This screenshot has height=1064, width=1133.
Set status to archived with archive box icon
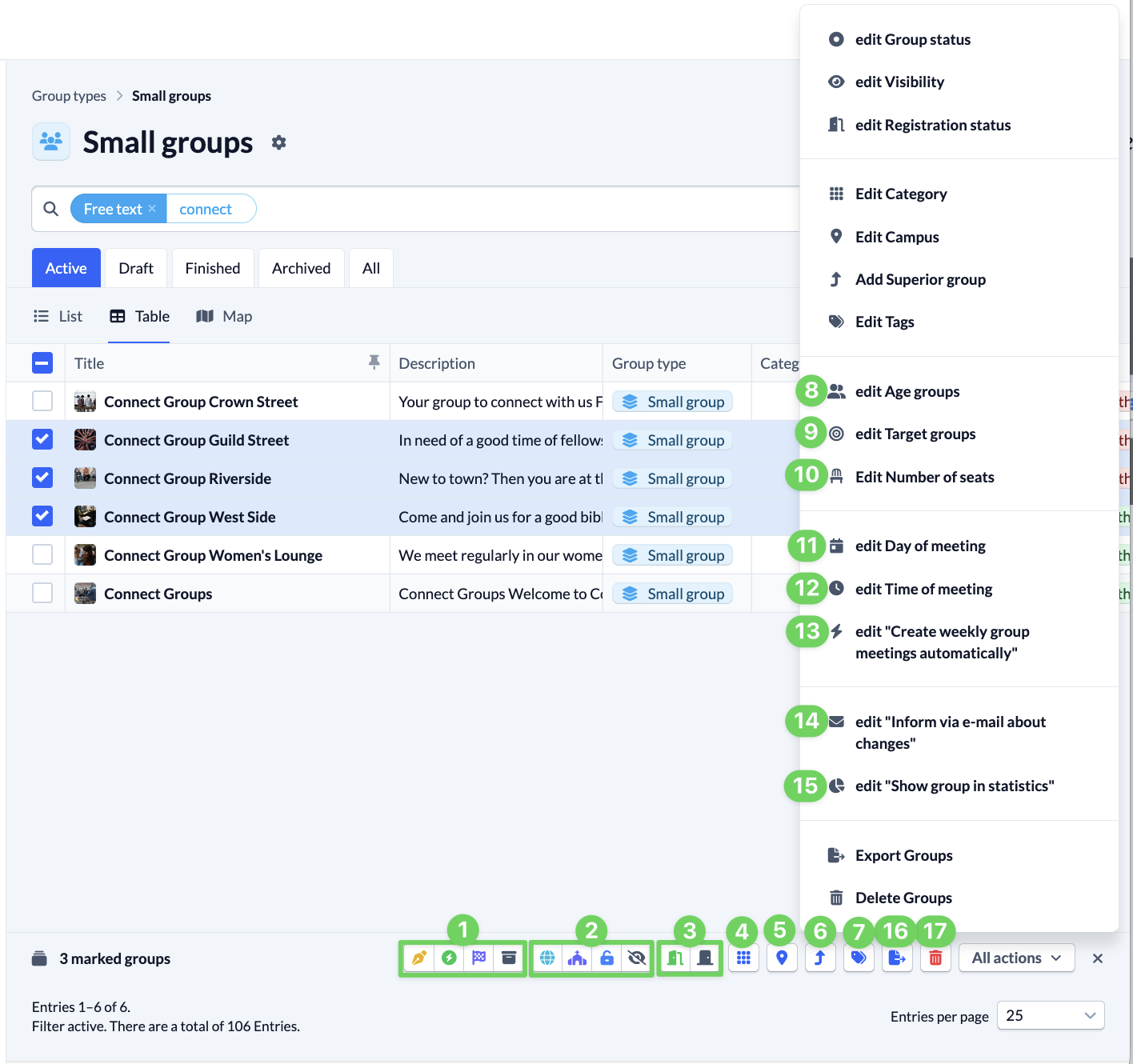(x=509, y=958)
